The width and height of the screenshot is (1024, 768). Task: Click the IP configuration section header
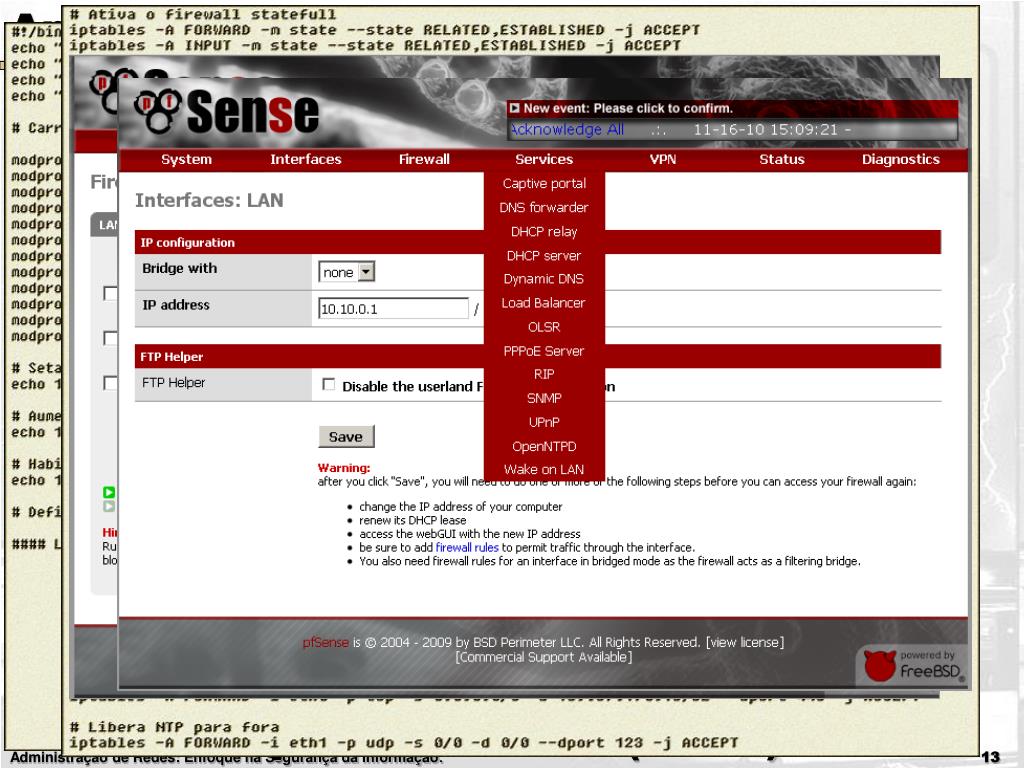click(x=537, y=242)
